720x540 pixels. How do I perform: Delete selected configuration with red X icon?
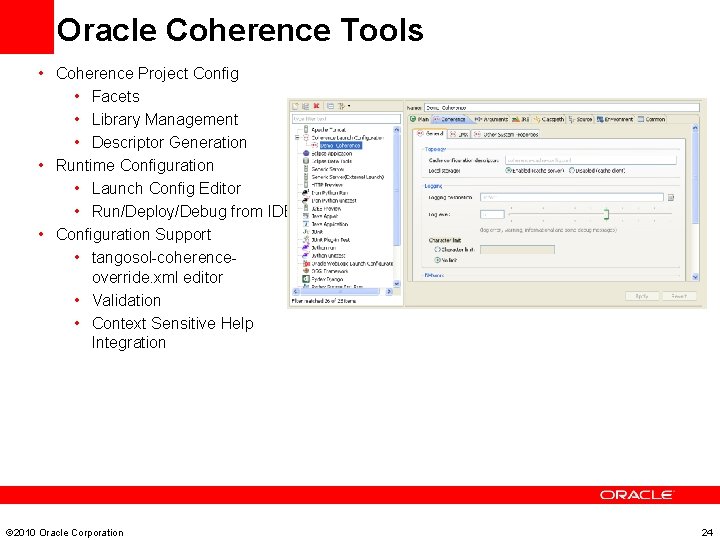click(316, 106)
